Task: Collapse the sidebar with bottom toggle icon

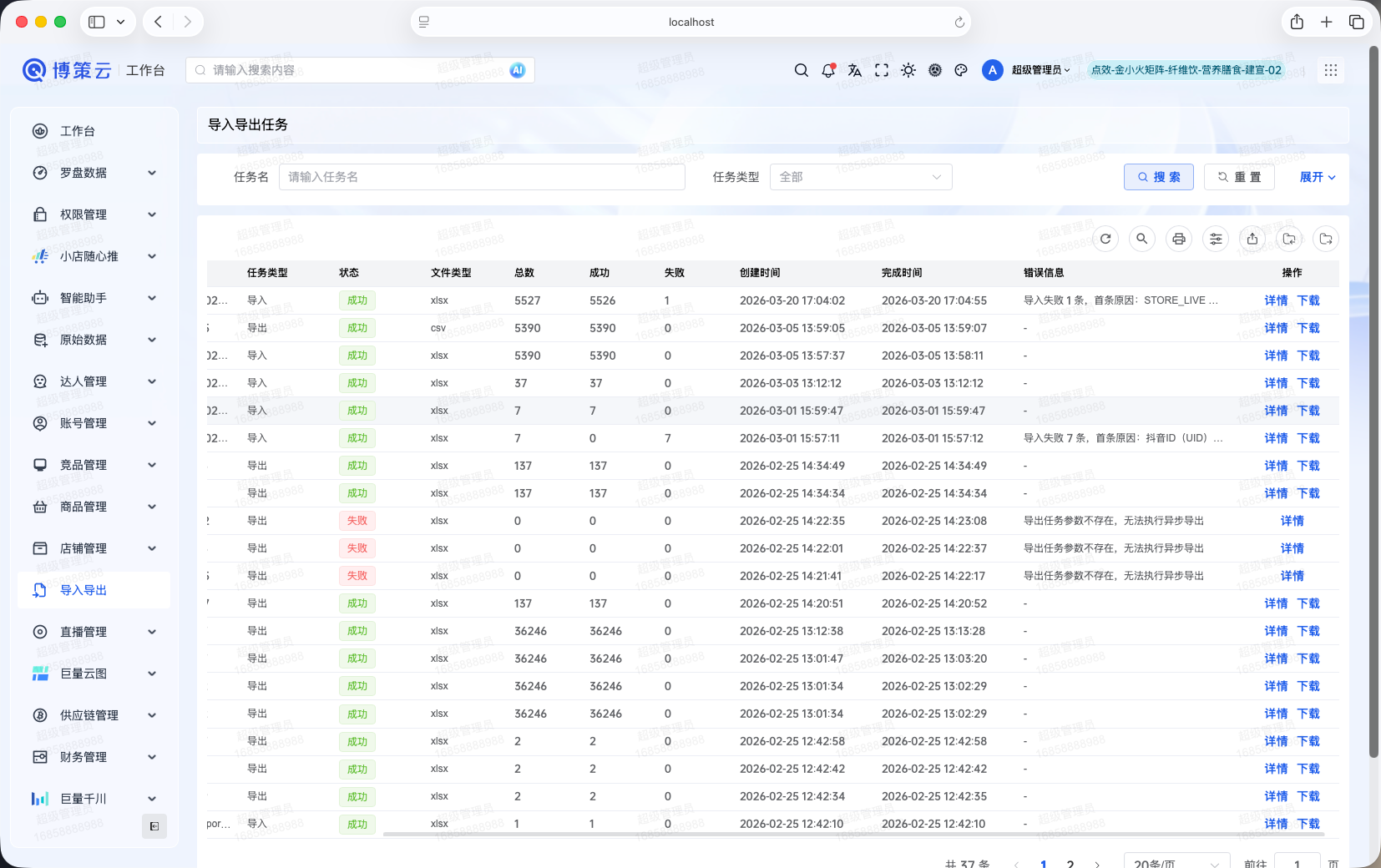Action: (x=154, y=826)
